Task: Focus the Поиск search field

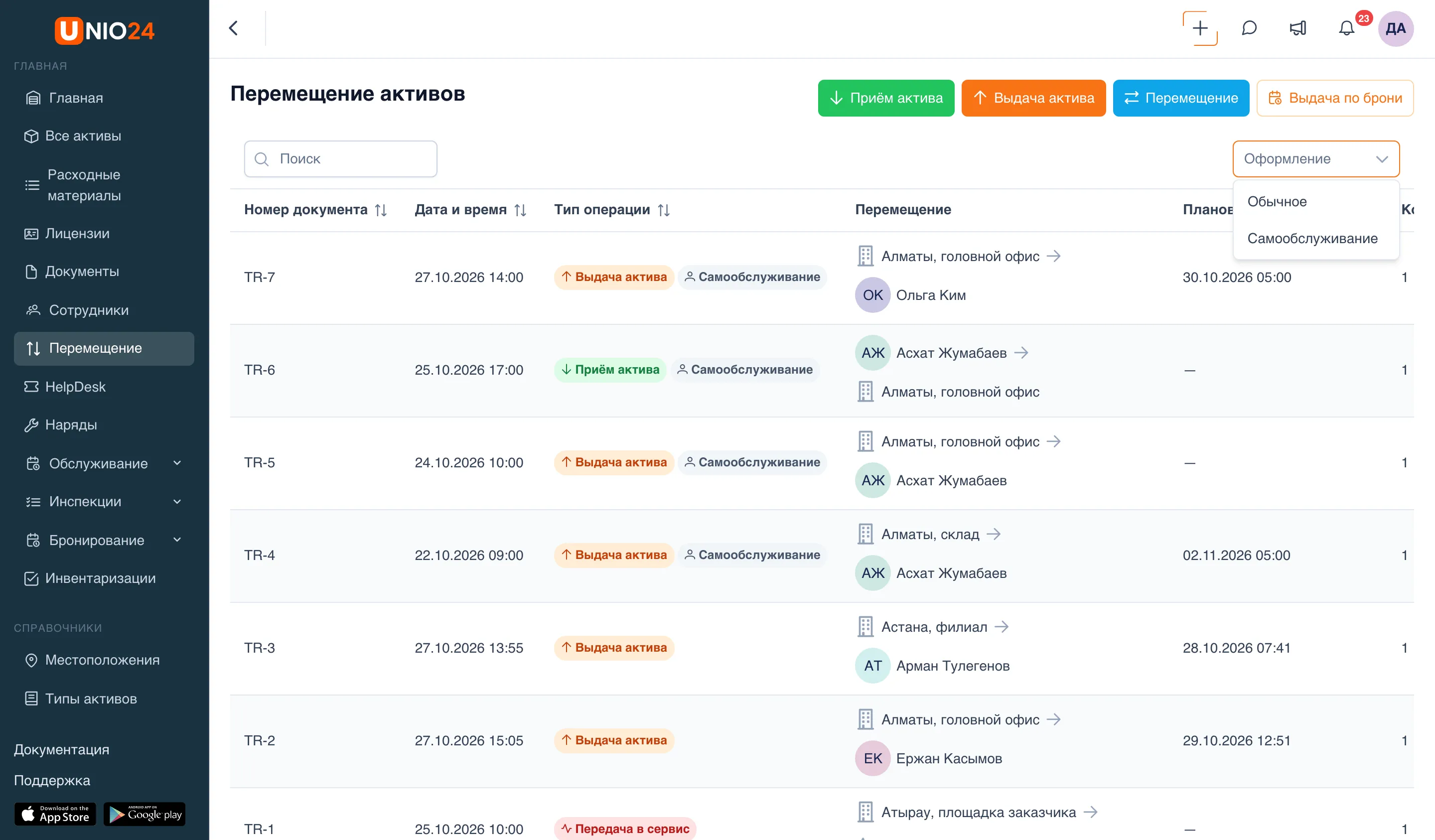Action: [x=340, y=159]
